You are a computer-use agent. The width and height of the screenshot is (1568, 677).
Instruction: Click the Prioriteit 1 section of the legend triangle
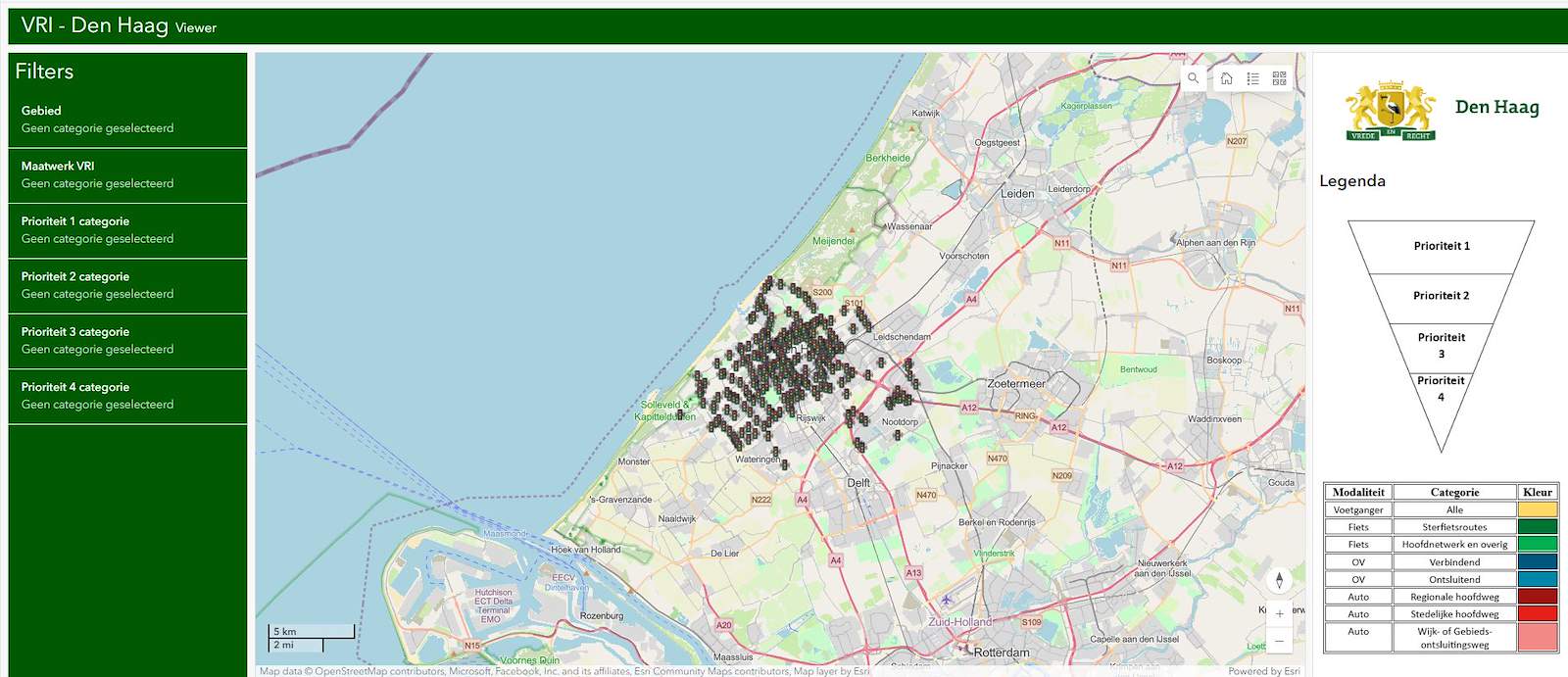(x=1441, y=246)
